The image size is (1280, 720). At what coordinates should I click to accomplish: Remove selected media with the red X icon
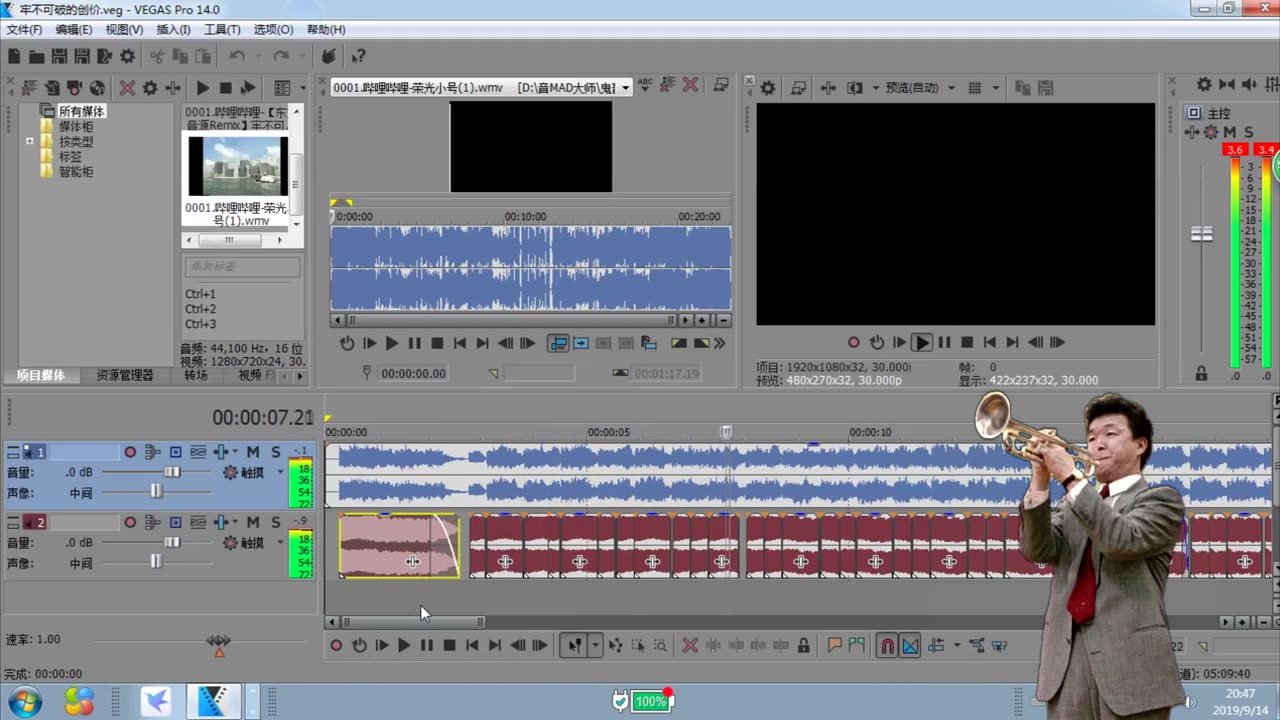point(127,88)
